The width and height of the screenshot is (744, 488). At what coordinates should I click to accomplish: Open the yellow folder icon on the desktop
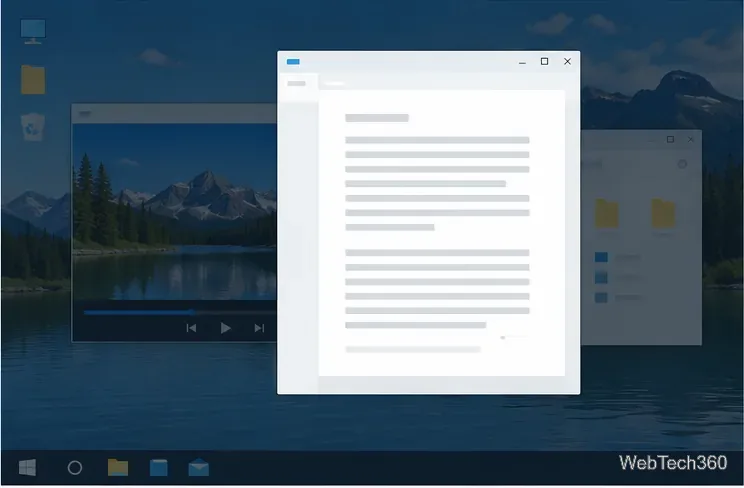pyautogui.click(x=33, y=79)
